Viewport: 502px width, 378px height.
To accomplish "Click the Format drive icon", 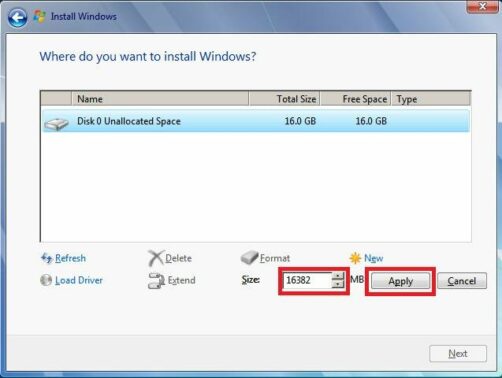I will [249, 257].
